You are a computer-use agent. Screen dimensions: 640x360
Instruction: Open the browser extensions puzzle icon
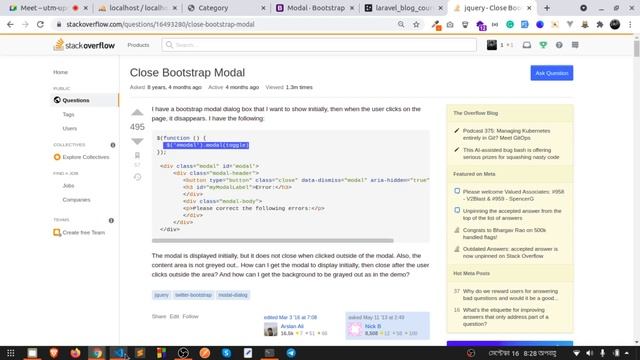600,24
